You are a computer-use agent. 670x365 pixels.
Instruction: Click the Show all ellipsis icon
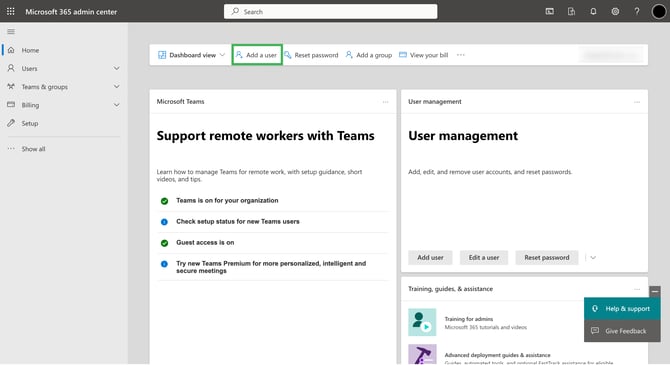pyautogui.click(x=11, y=149)
